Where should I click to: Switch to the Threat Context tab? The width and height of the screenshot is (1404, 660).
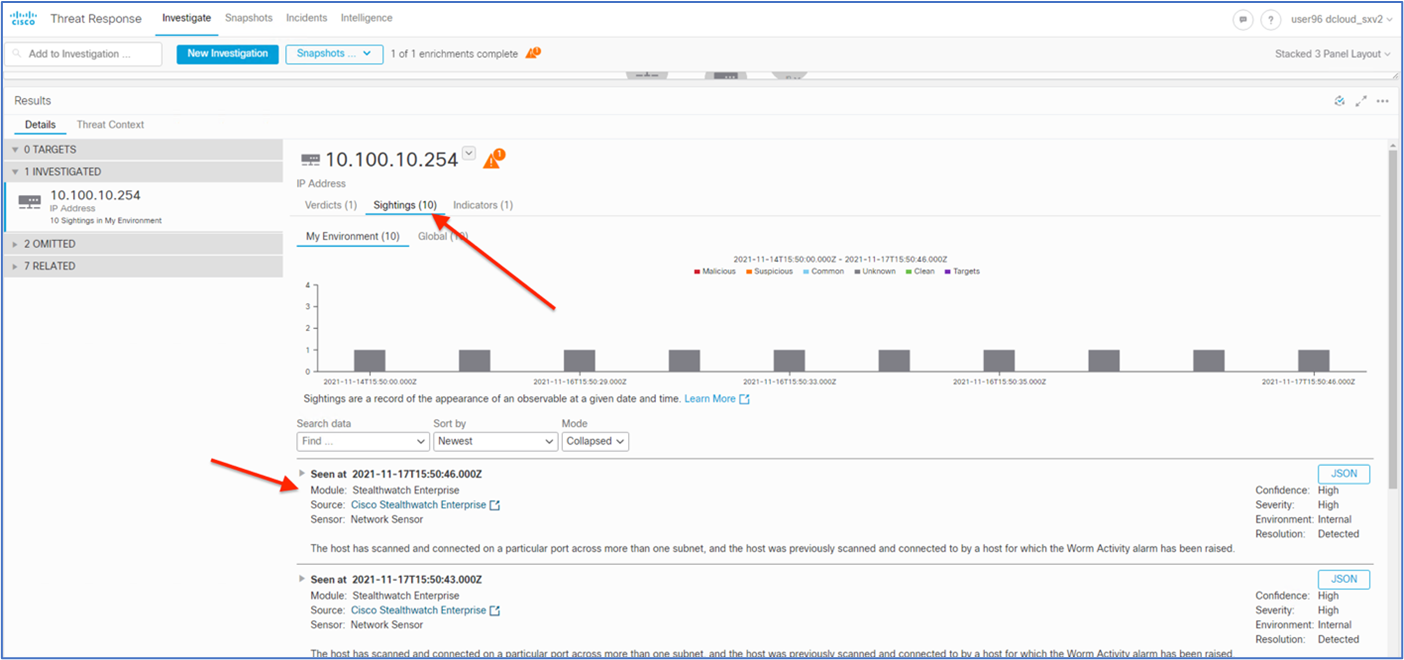[x=110, y=125]
